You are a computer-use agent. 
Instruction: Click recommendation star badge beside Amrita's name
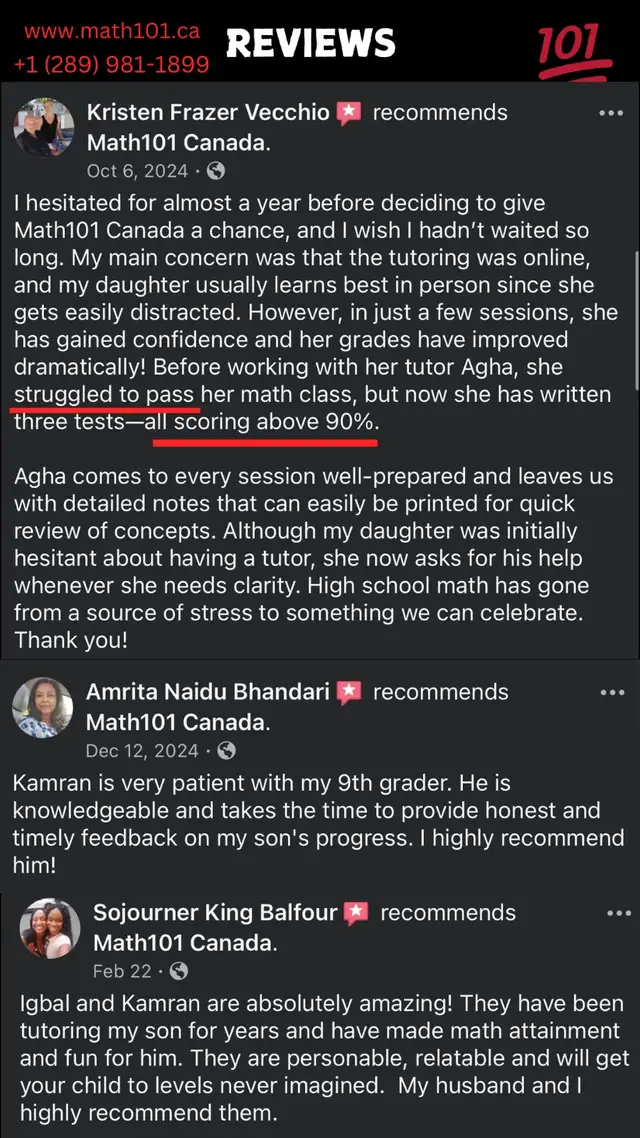click(x=349, y=692)
